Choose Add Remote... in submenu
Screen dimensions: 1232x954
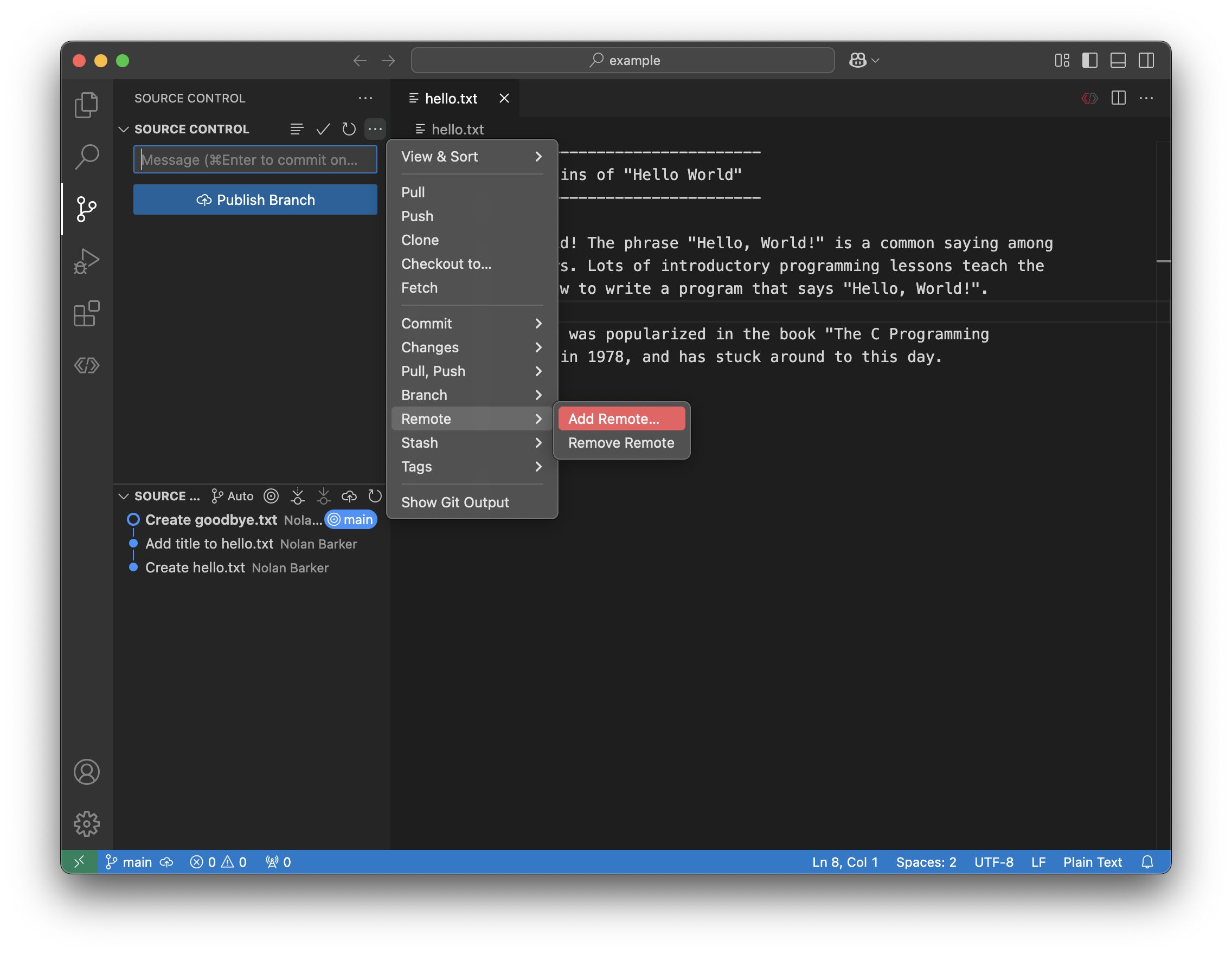click(x=621, y=419)
